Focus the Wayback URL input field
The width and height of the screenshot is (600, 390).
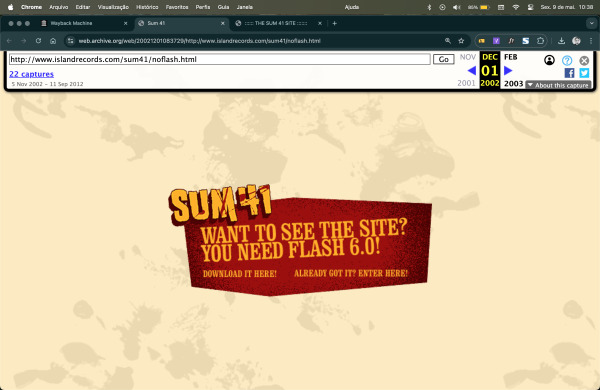220,59
